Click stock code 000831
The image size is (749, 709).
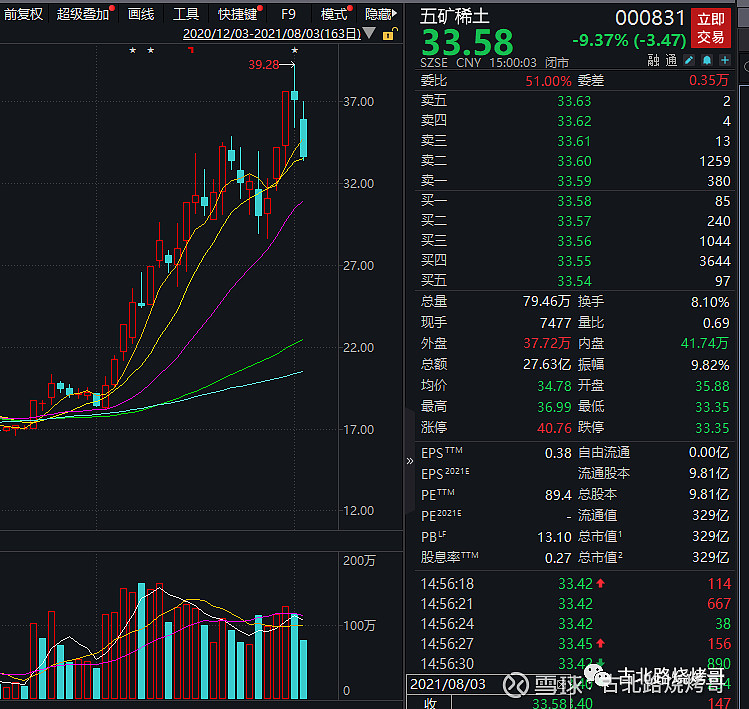tap(650, 18)
